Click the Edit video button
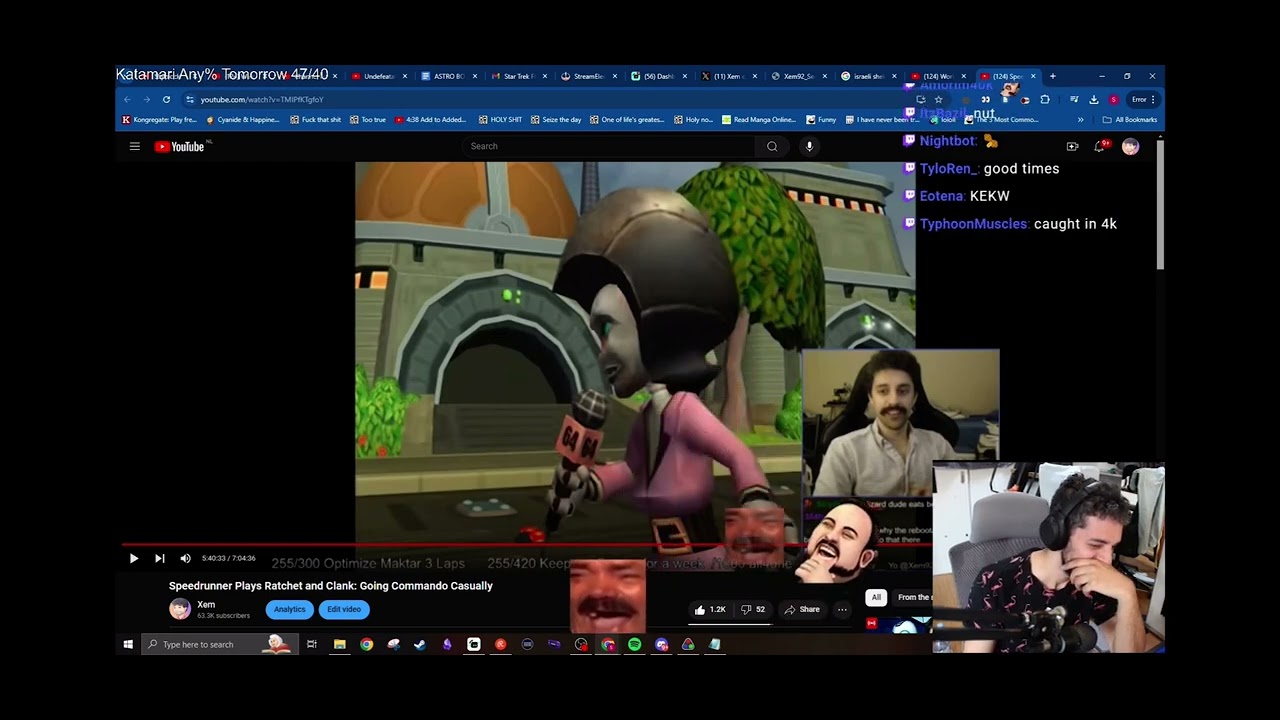Image resolution: width=1280 pixels, height=720 pixels. pos(344,609)
